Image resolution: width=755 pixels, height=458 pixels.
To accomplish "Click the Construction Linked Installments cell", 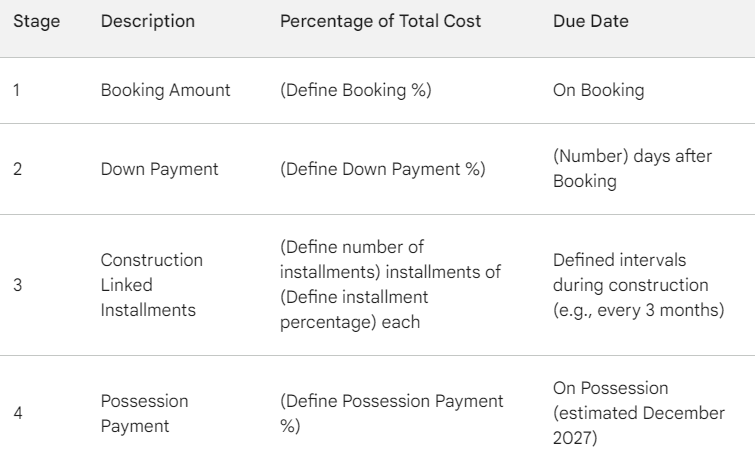I will pos(152,285).
